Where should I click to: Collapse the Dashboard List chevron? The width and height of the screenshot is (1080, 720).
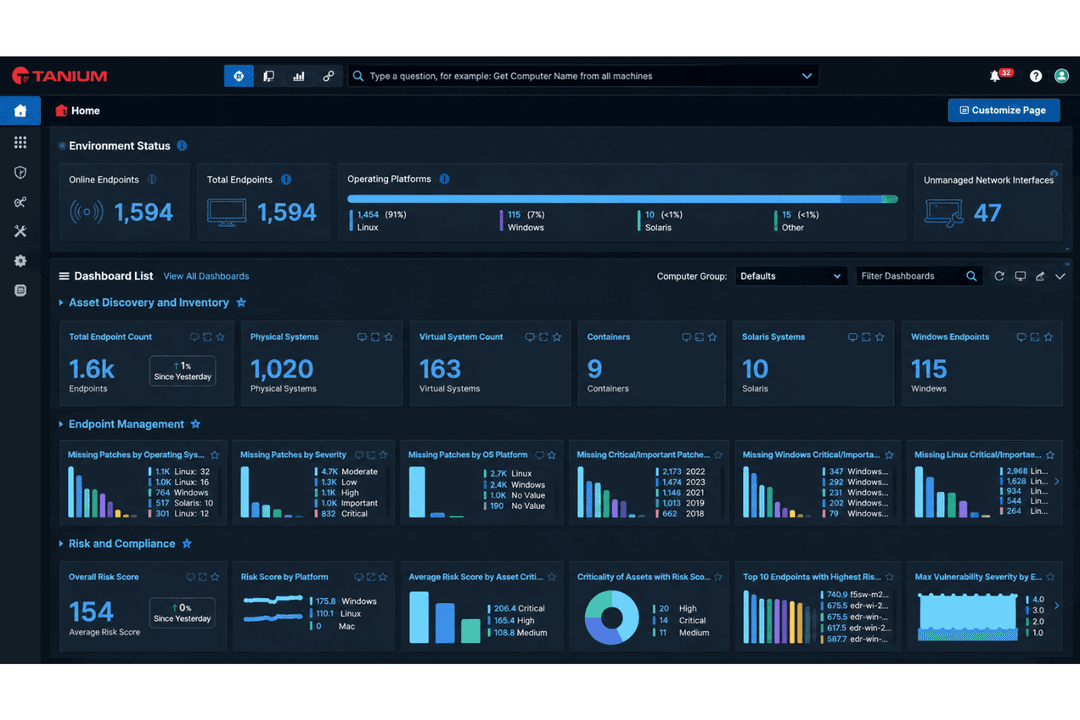click(x=1060, y=276)
